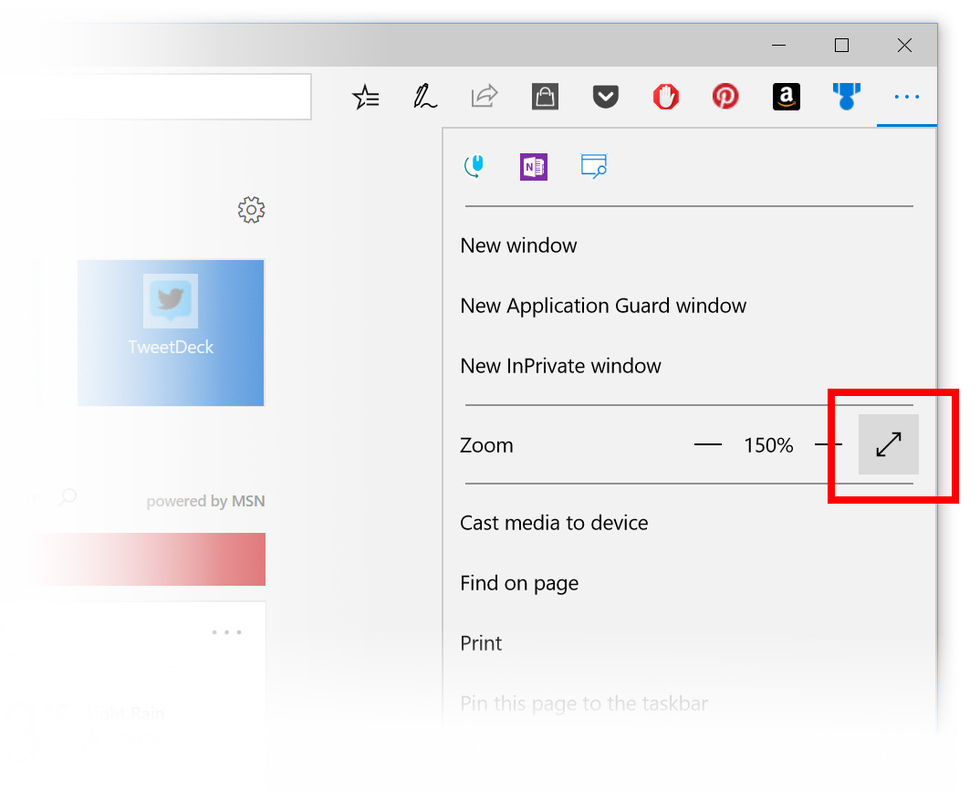The width and height of the screenshot is (980, 792).
Task: Click the Add notes pen icon
Action: [425, 97]
